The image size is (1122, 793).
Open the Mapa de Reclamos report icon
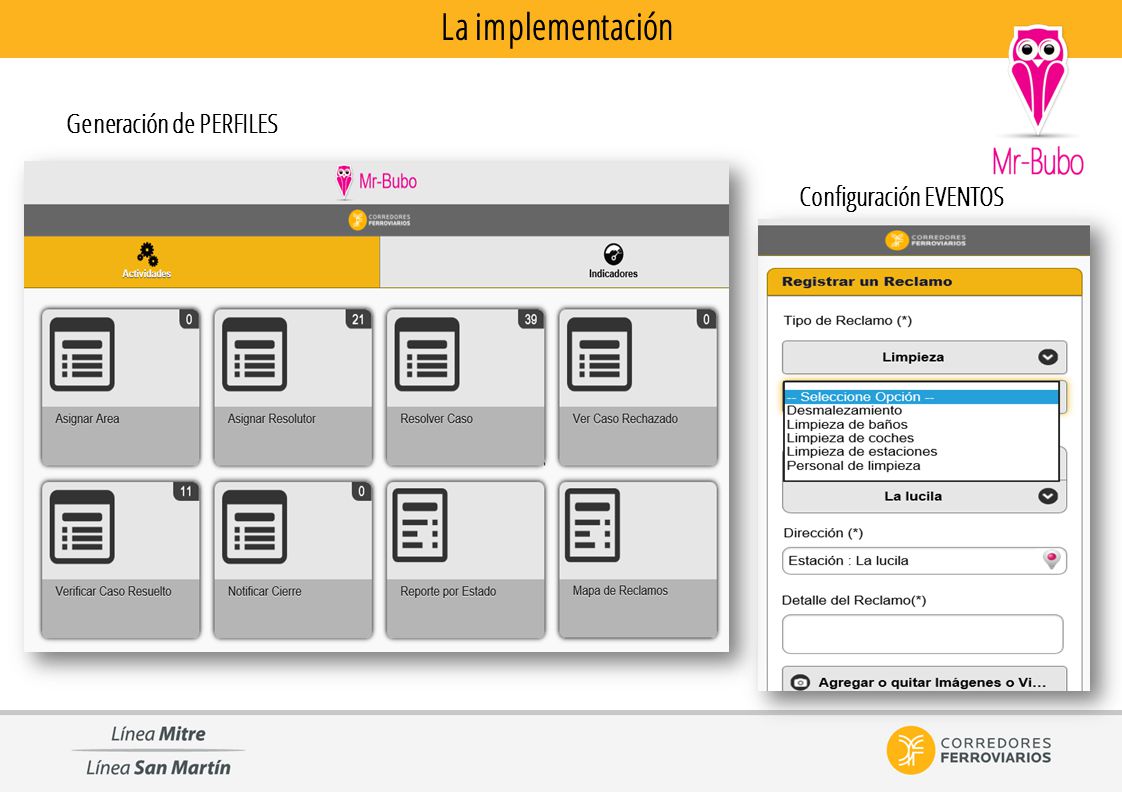click(592, 525)
